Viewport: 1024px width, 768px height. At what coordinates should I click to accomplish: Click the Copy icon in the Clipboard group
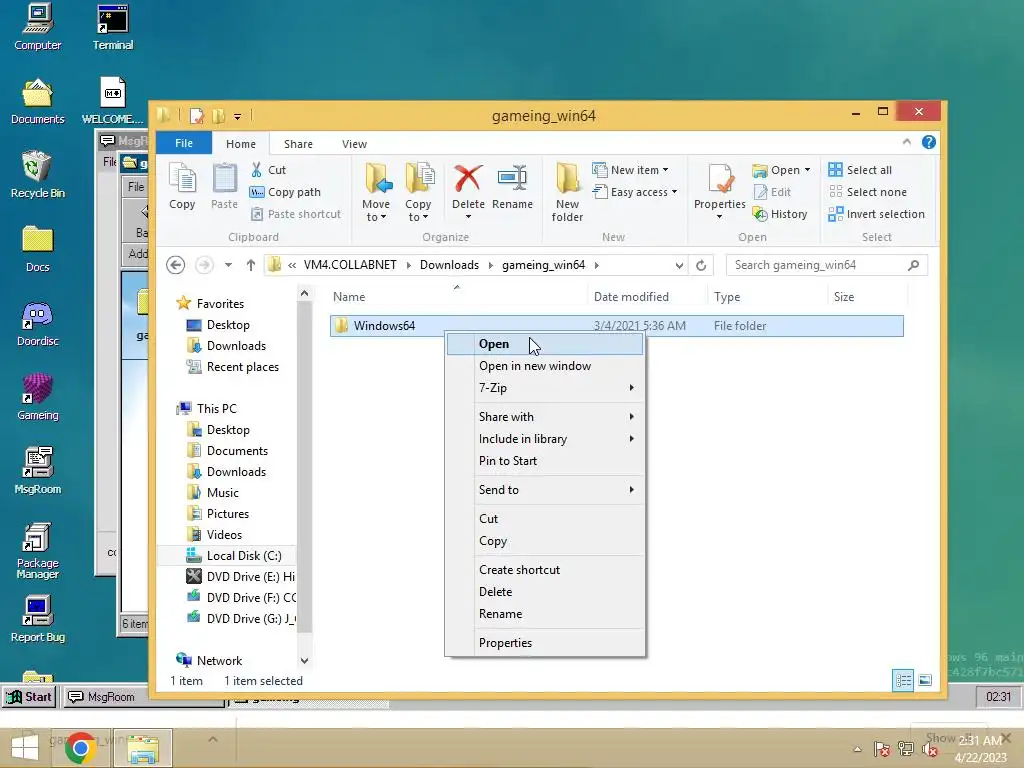tap(182, 178)
